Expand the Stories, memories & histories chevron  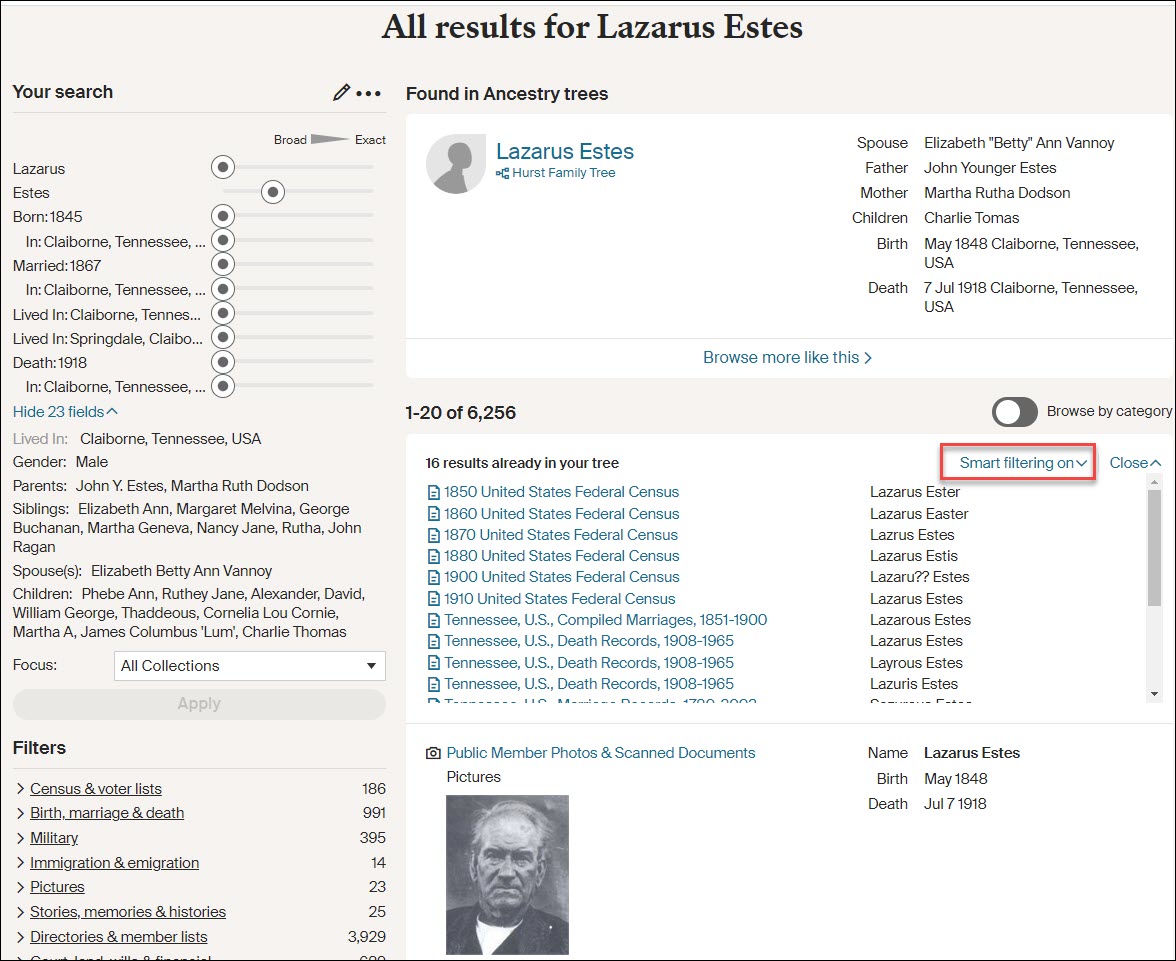(20, 911)
